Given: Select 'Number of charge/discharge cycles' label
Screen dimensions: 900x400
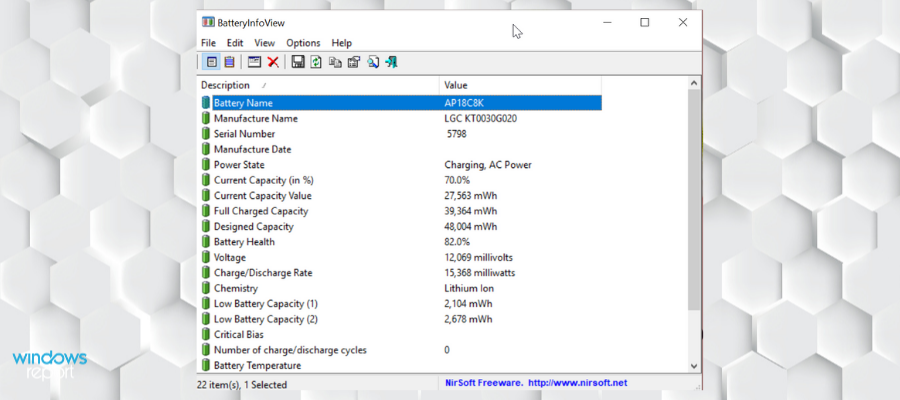Looking at the screenshot, I should tap(290, 349).
